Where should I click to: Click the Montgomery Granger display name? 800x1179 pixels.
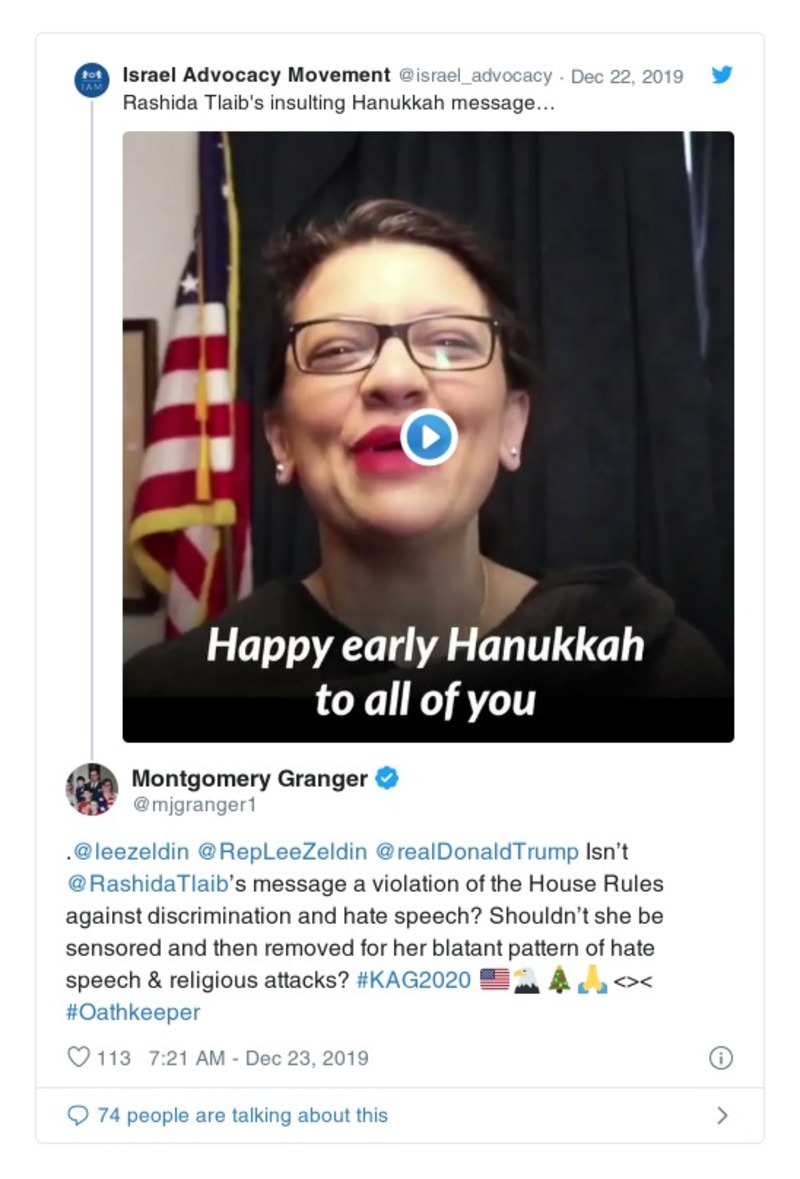pyautogui.click(x=249, y=778)
